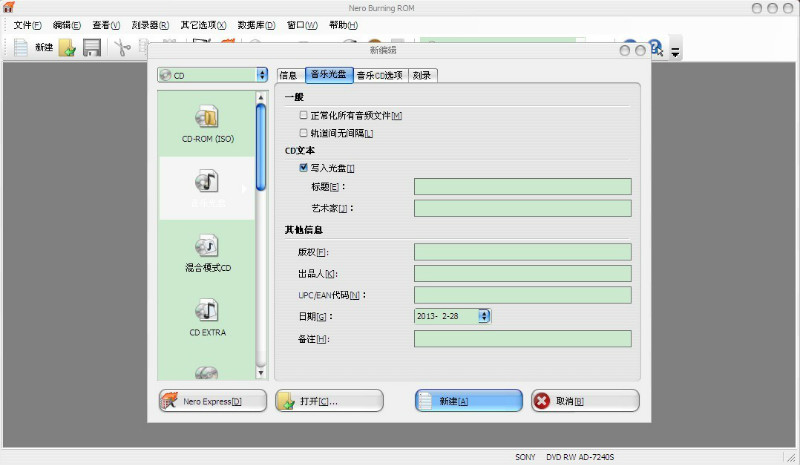Open the 文件 menu
Image resolution: width=800 pixels, height=465 pixels.
[x=27, y=25]
